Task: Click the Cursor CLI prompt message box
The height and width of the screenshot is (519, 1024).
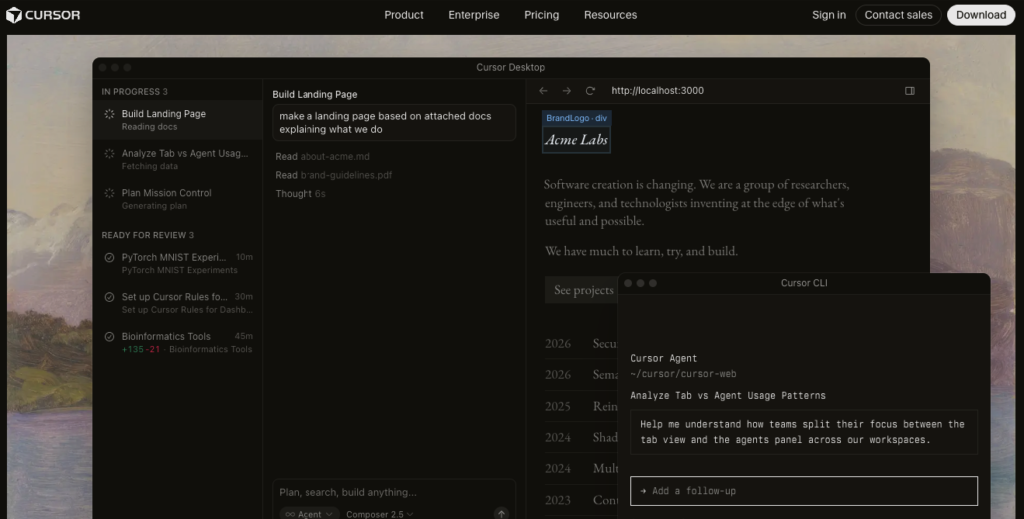Action: (804, 432)
